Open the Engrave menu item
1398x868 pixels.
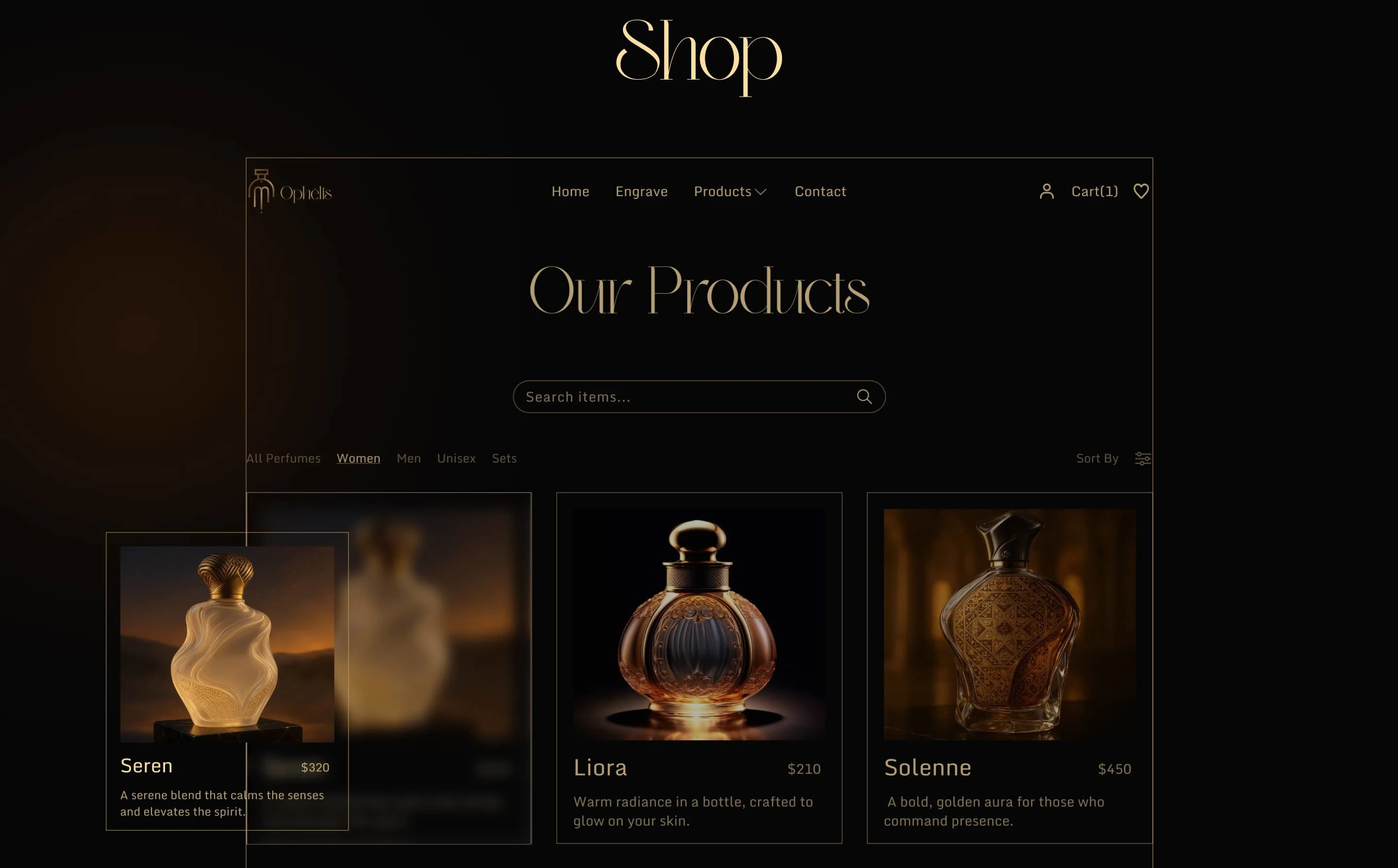click(x=641, y=192)
